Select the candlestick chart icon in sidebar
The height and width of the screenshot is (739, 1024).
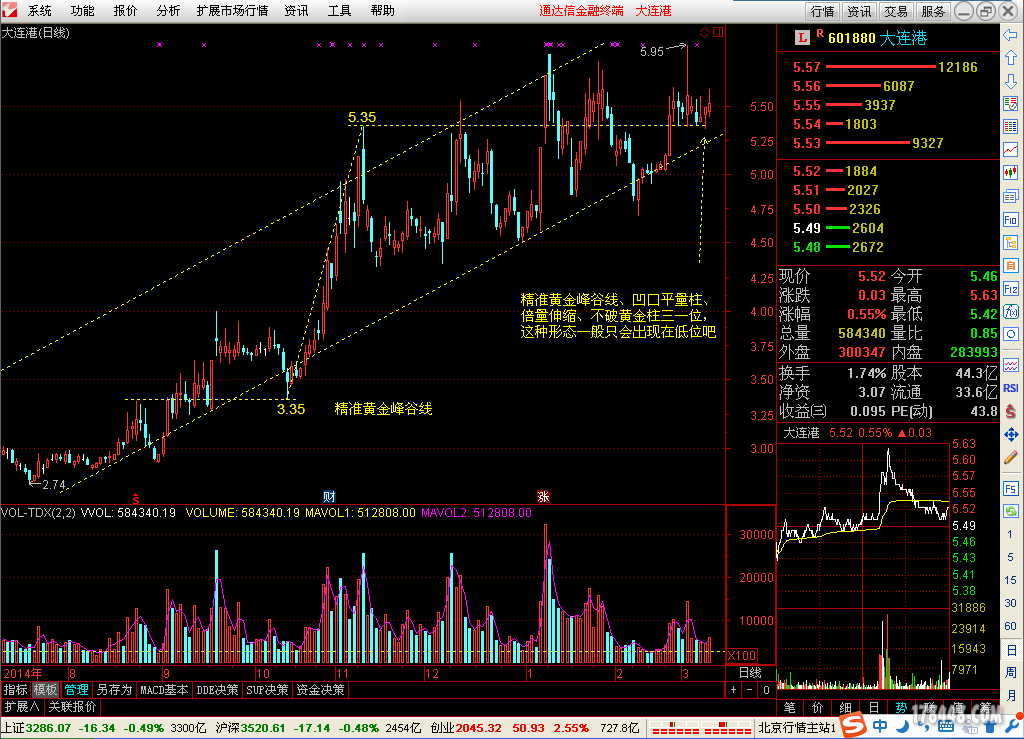1010,173
